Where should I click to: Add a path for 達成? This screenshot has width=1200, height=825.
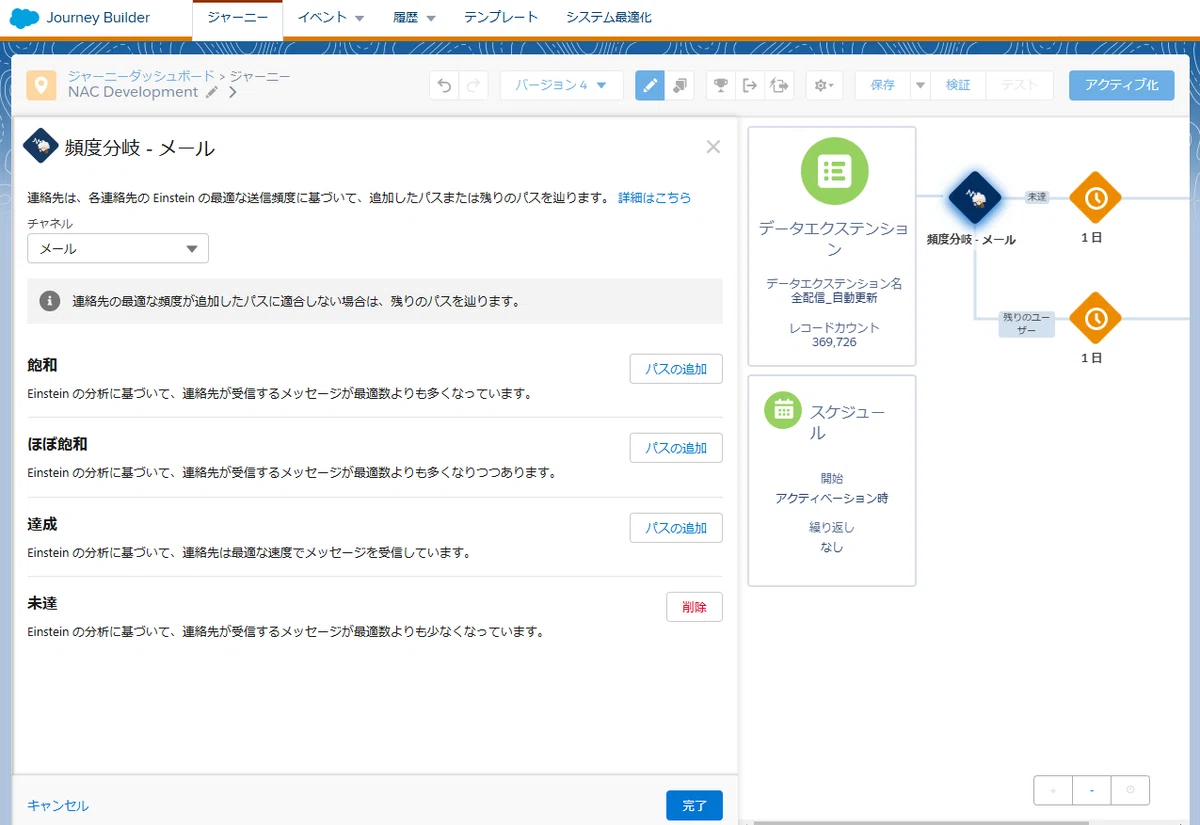676,528
